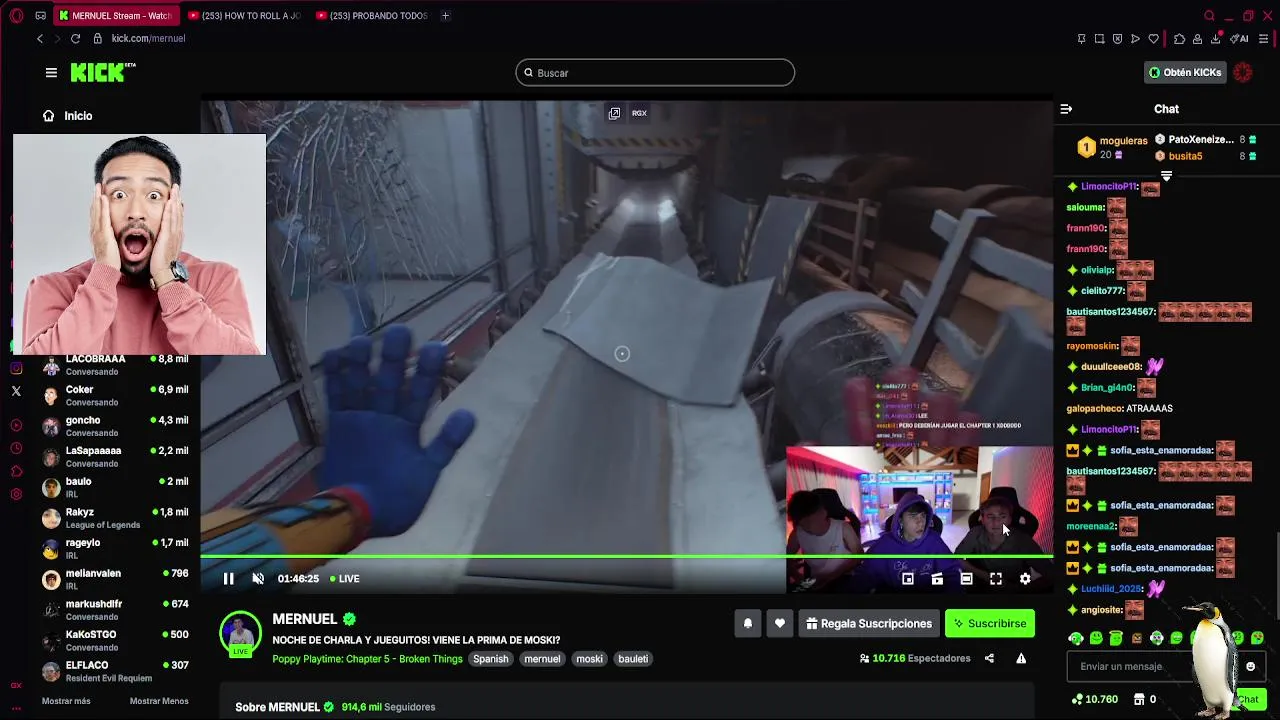Unmute the stream volume
The image size is (1280, 720).
[x=258, y=578]
